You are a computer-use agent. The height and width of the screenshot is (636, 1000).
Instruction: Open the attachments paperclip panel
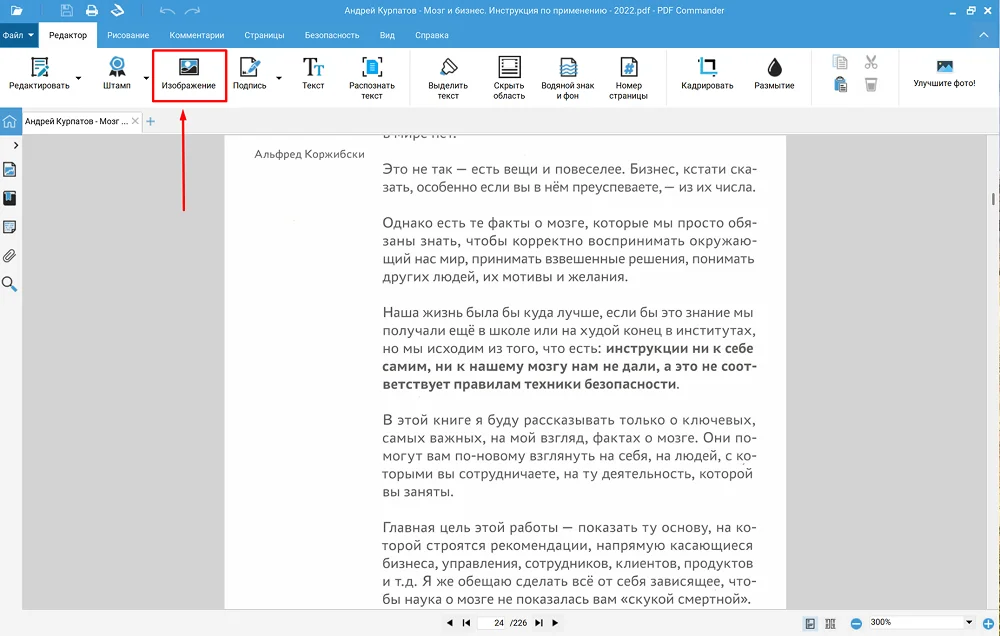[10, 256]
